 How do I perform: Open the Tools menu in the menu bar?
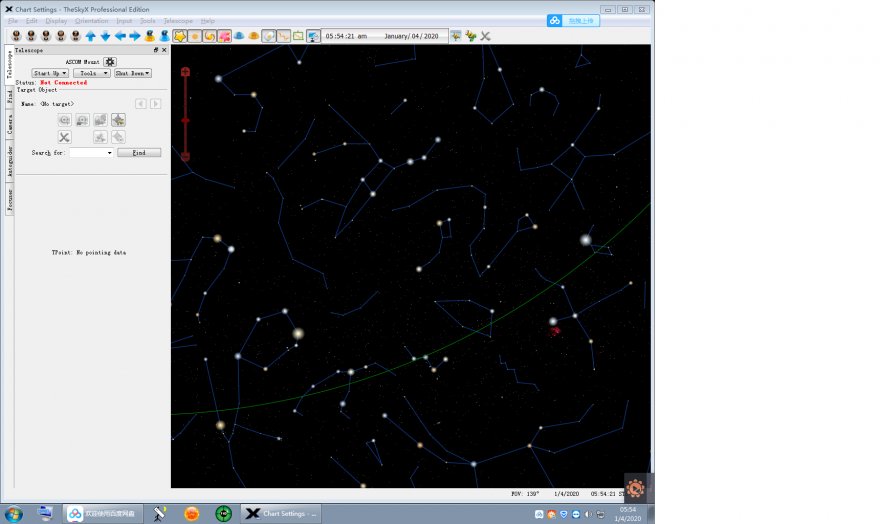(x=148, y=21)
